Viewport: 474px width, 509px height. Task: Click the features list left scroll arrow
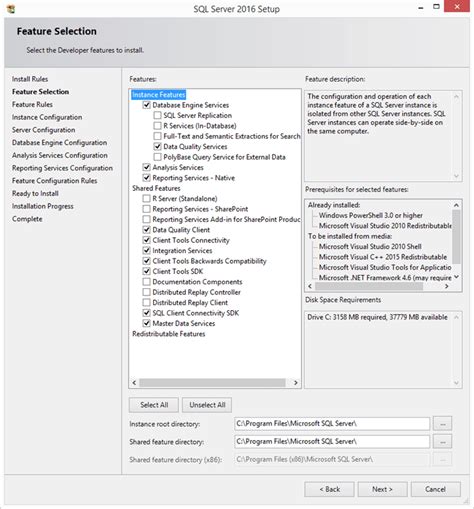[x=134, y=383]
